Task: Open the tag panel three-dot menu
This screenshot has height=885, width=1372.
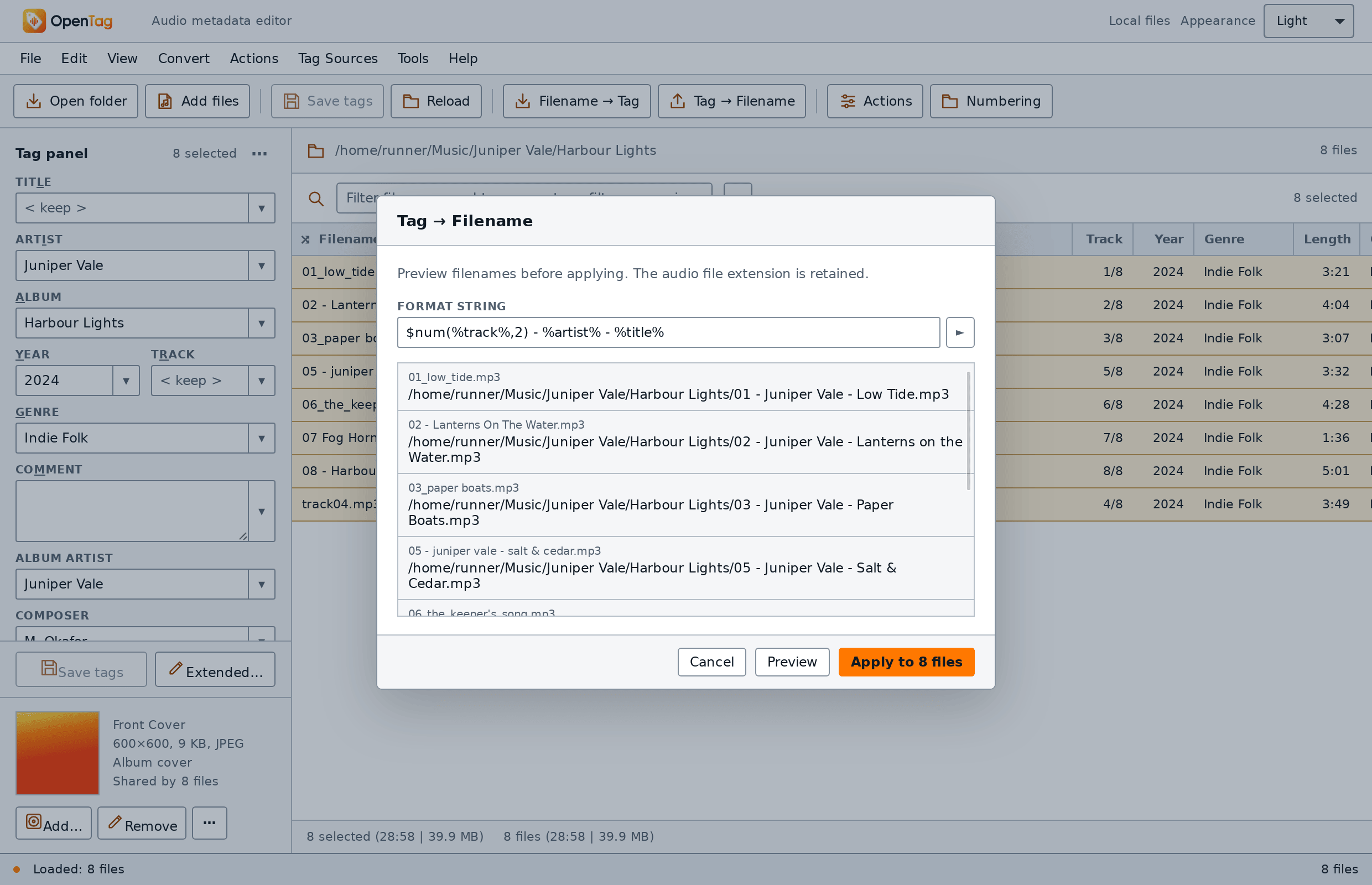Action: [259, 153]
